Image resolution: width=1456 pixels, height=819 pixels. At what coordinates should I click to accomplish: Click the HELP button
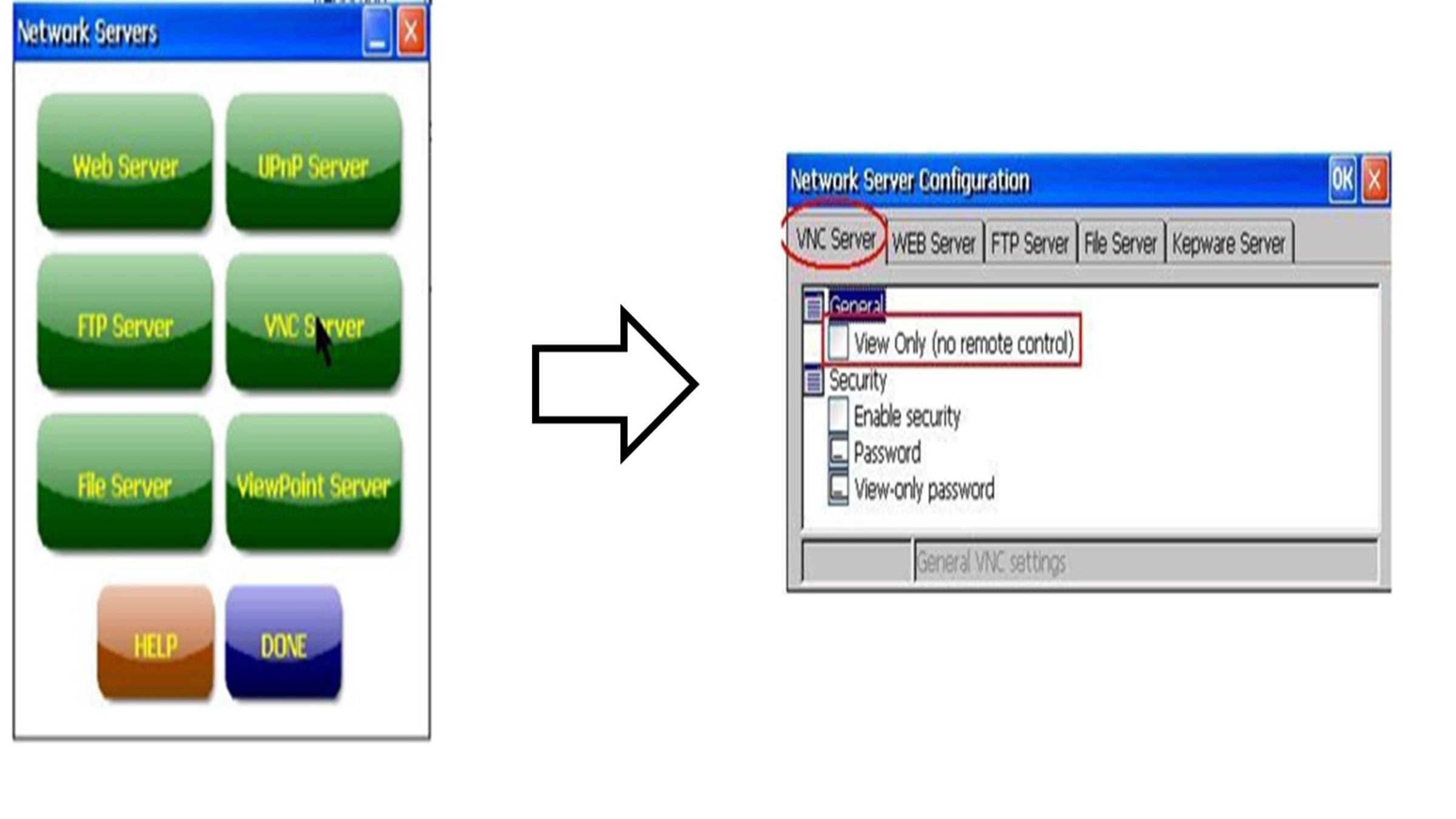(155, 645)
